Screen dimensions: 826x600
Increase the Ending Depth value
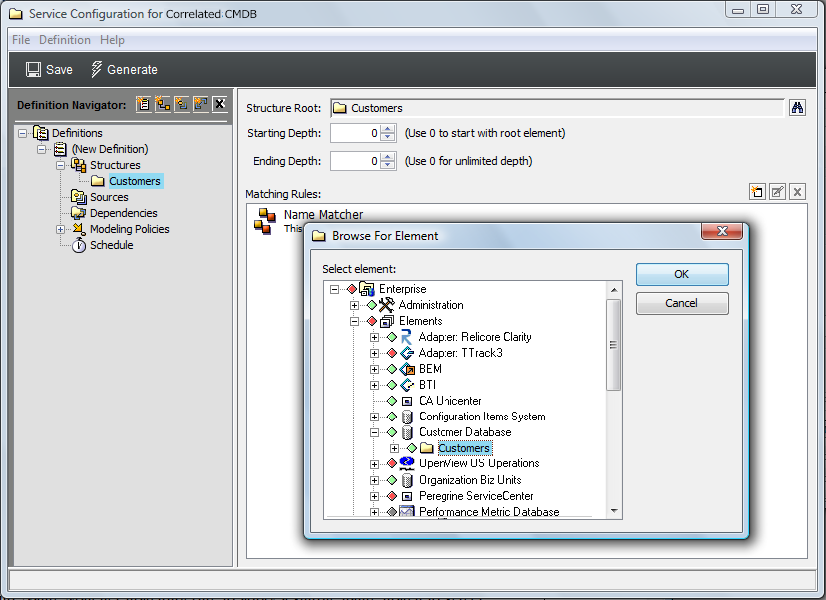point(388,157)
